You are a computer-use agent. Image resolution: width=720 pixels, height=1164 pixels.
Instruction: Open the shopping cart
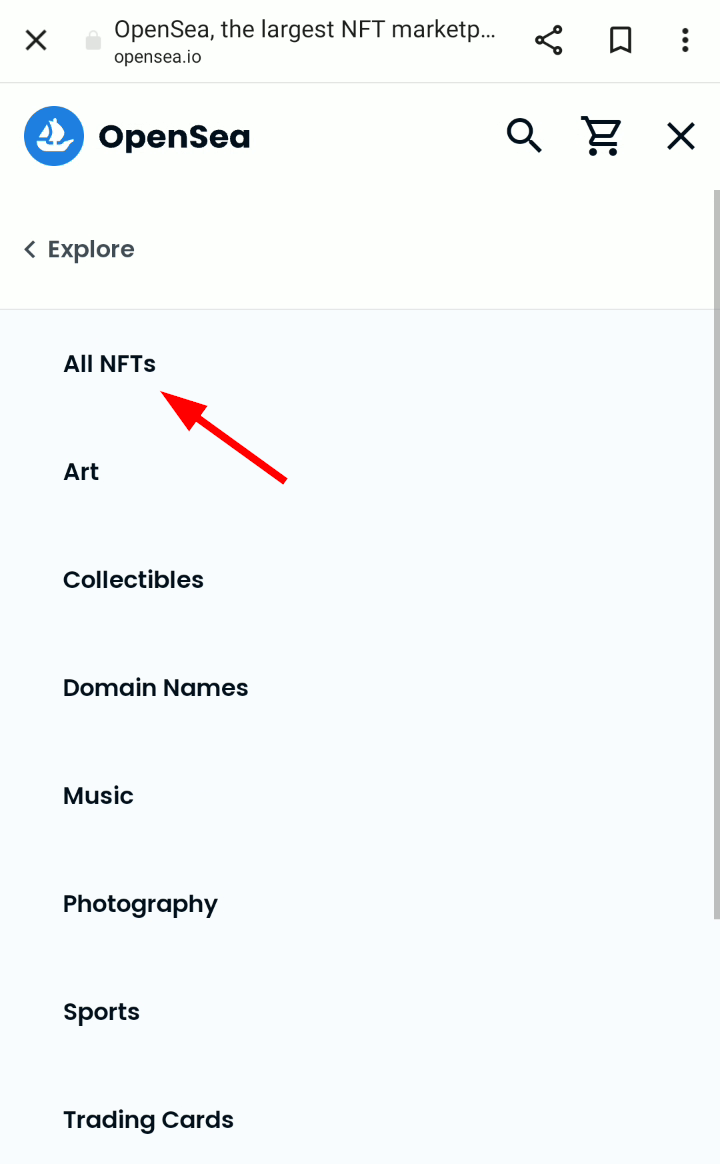(601, 136)
